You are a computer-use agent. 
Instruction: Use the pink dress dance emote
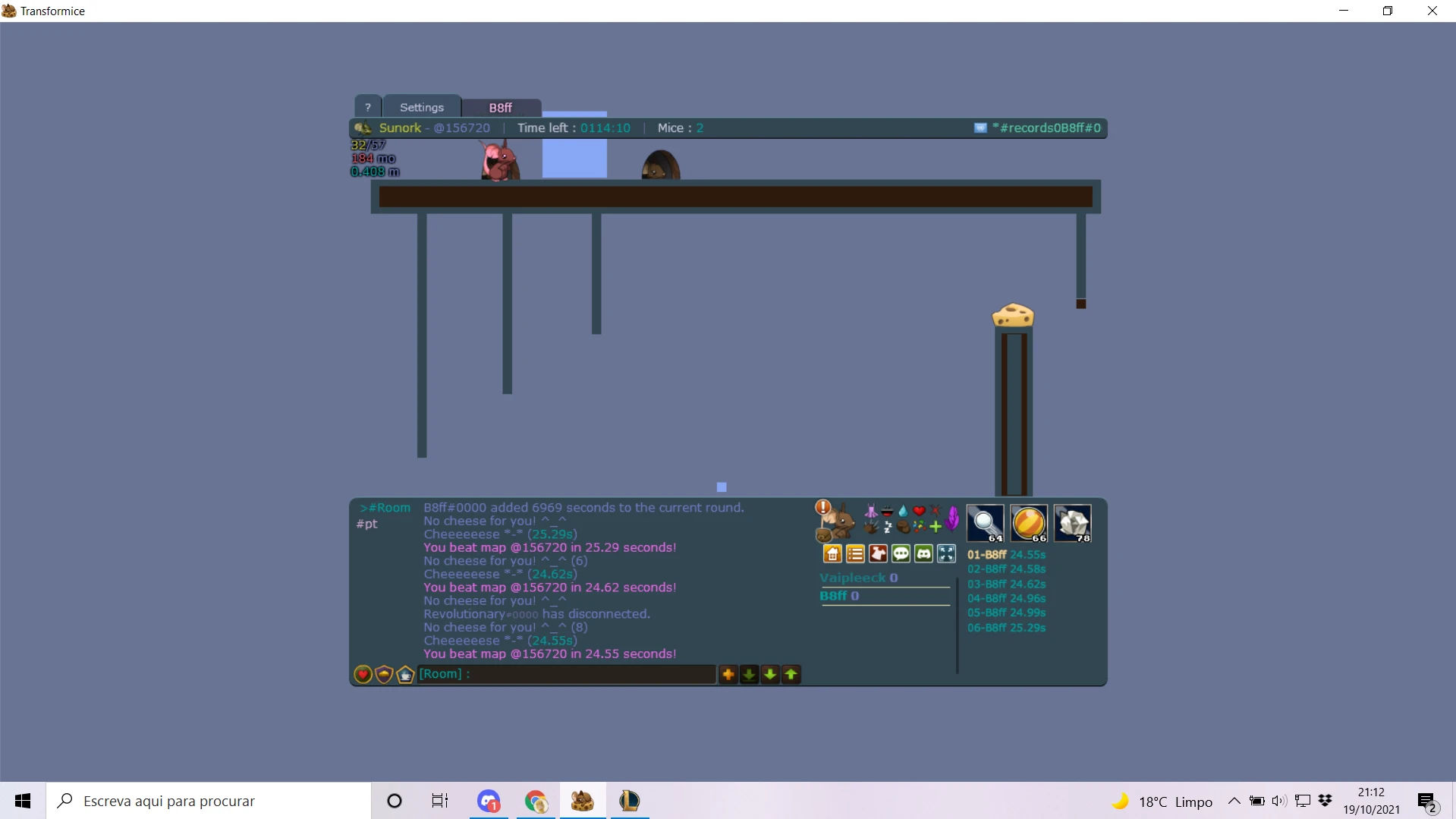click(x=871, y=511)
